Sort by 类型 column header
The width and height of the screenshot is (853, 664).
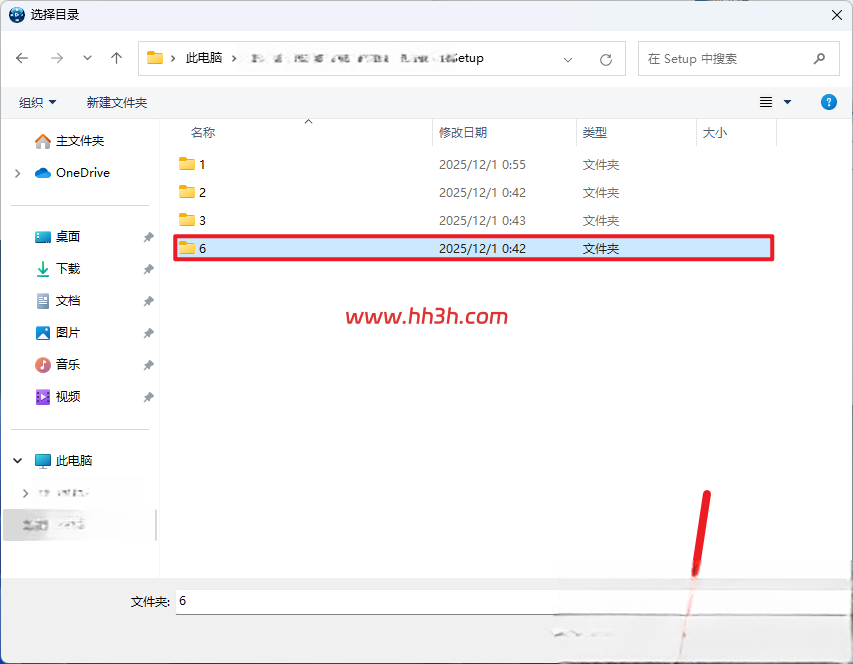tap(595, 133)
